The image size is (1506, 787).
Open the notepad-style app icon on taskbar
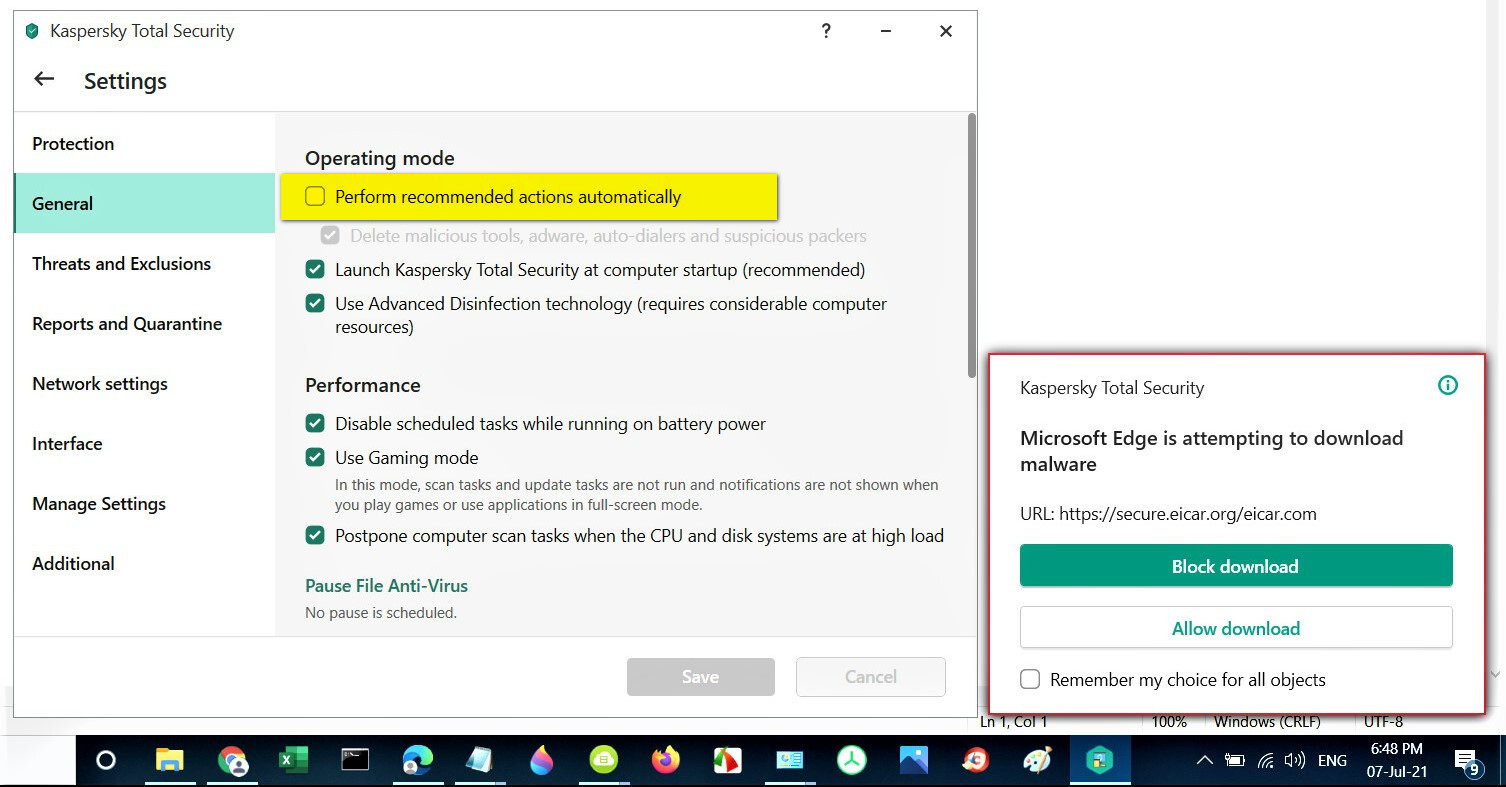(479, 761)
